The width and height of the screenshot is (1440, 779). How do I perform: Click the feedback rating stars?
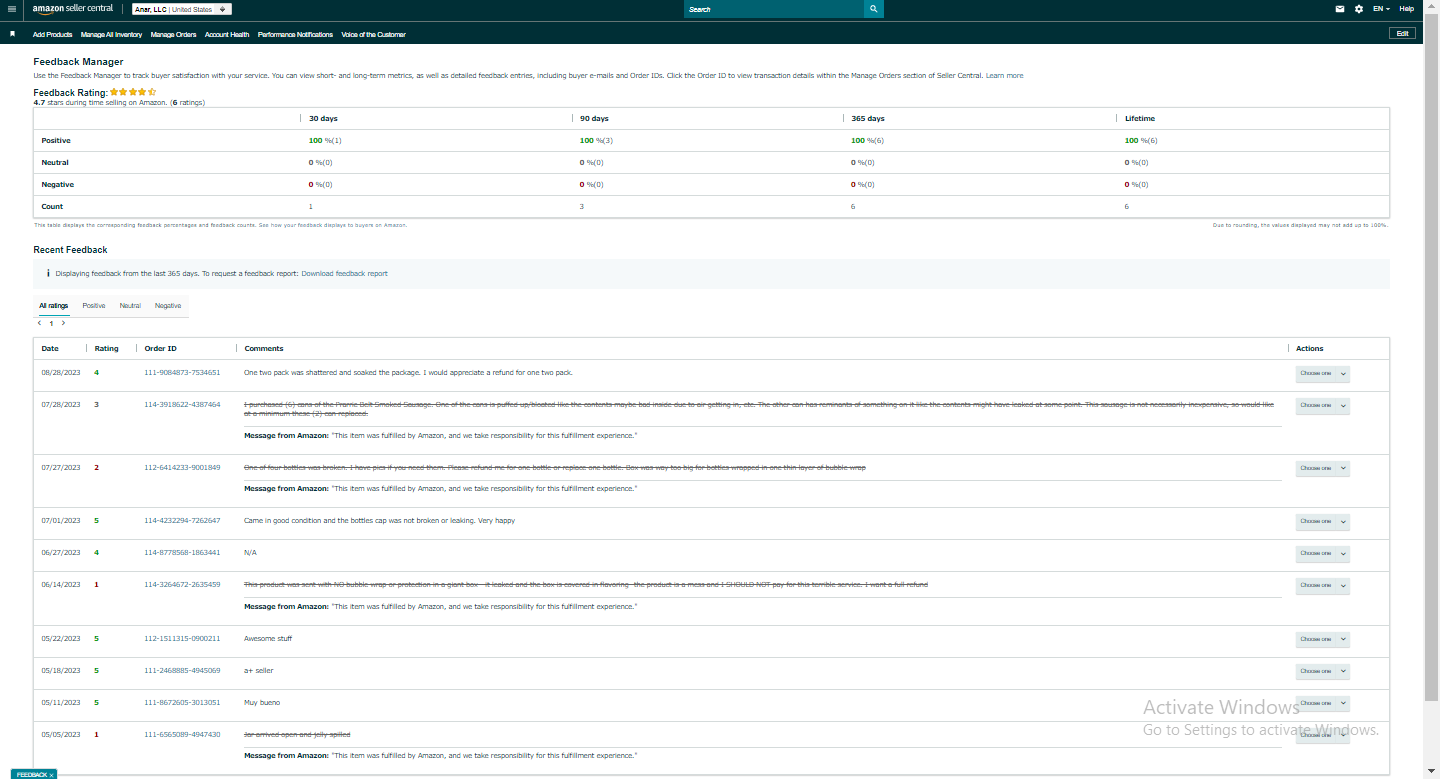tap(133, 92)
